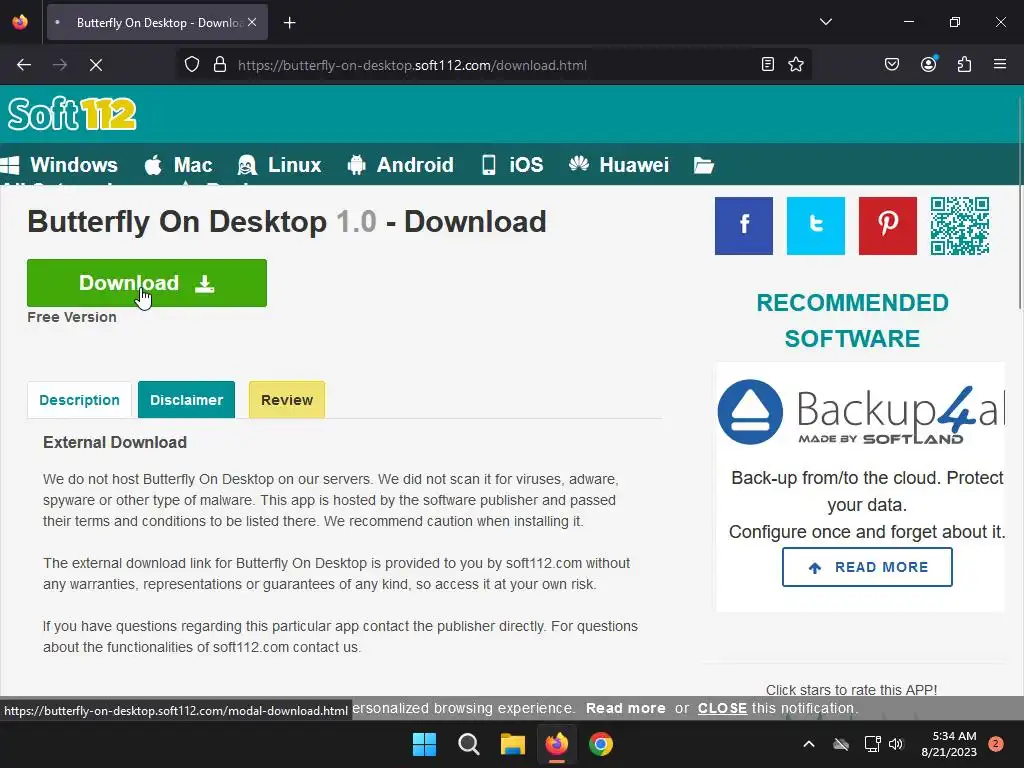Click the cloud sync tray icon

pos(841,744)
